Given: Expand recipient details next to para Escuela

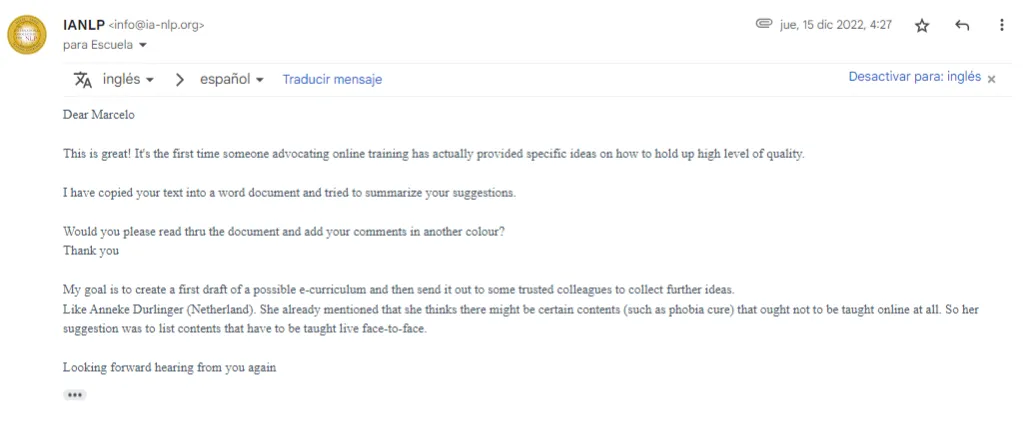Looking at the screenshot, I should point(143,45).
